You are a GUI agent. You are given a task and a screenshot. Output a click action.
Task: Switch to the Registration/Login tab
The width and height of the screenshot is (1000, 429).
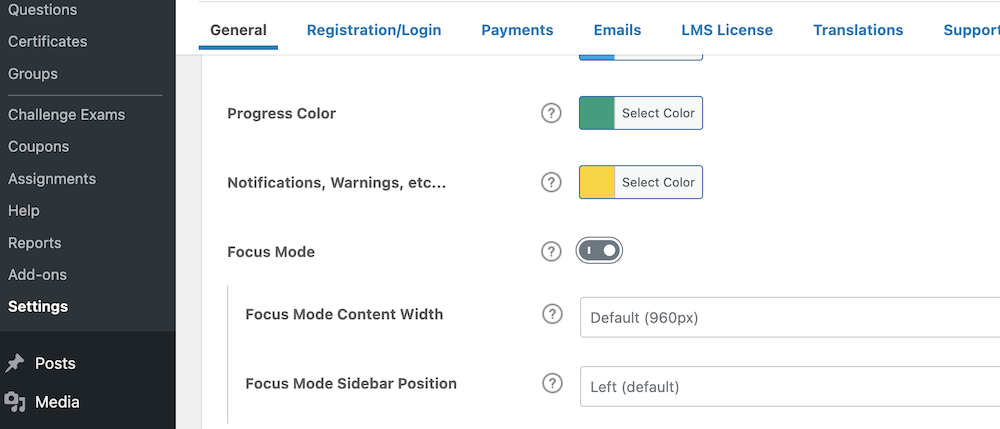click(374, 30)
